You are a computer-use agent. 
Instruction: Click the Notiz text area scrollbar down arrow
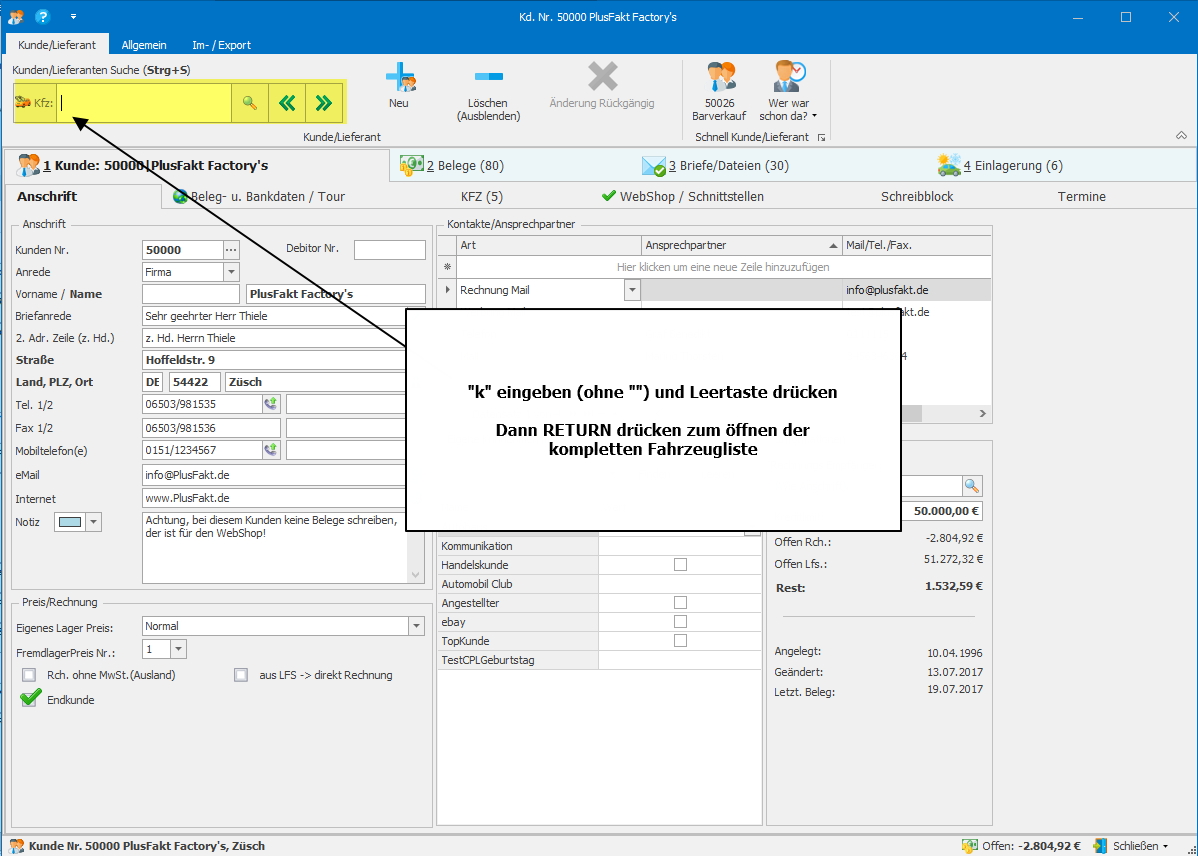pos(416,575)
